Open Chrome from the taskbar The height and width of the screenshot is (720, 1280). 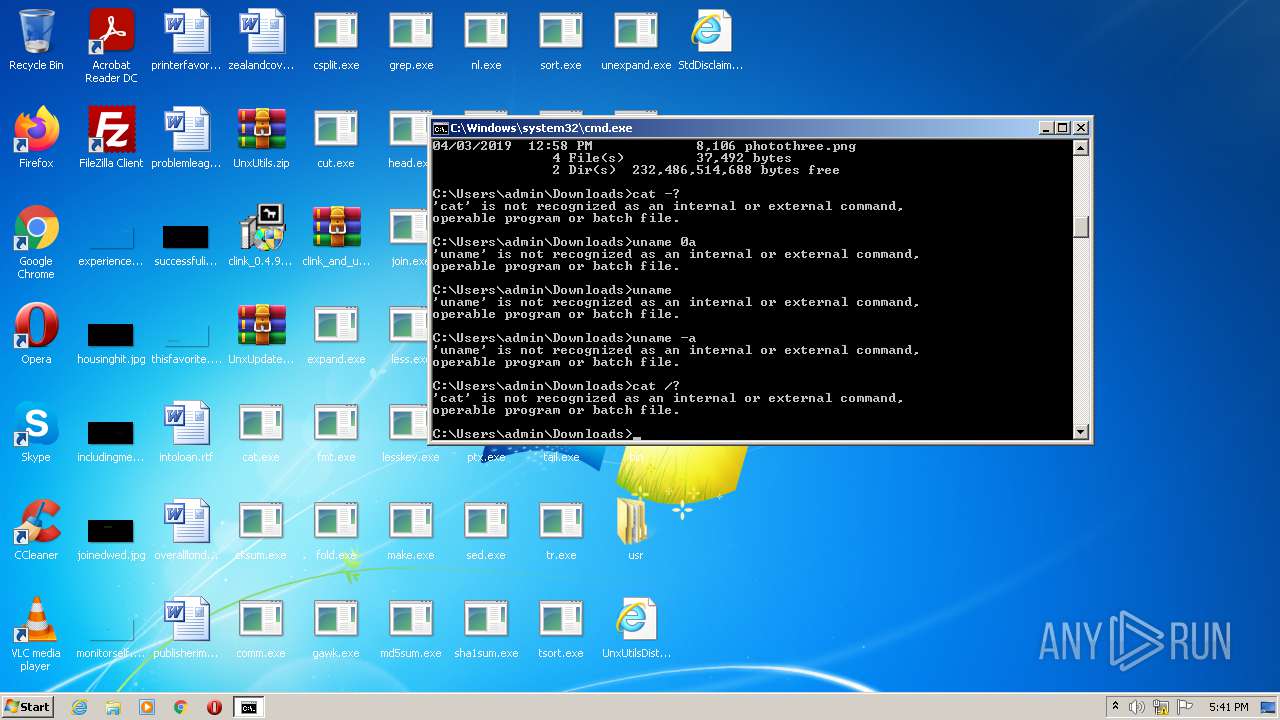181,707
